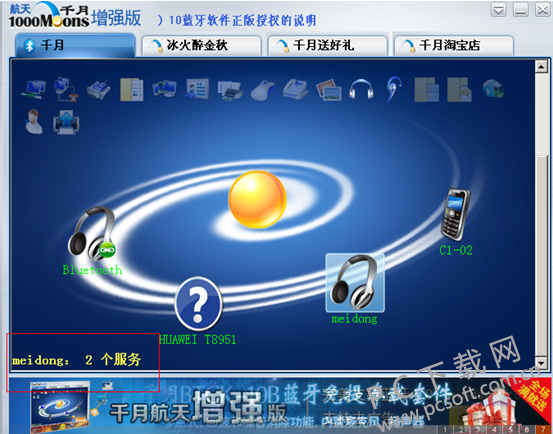Go to banner page 4
553x434 pixels.
tap(494, 429)
